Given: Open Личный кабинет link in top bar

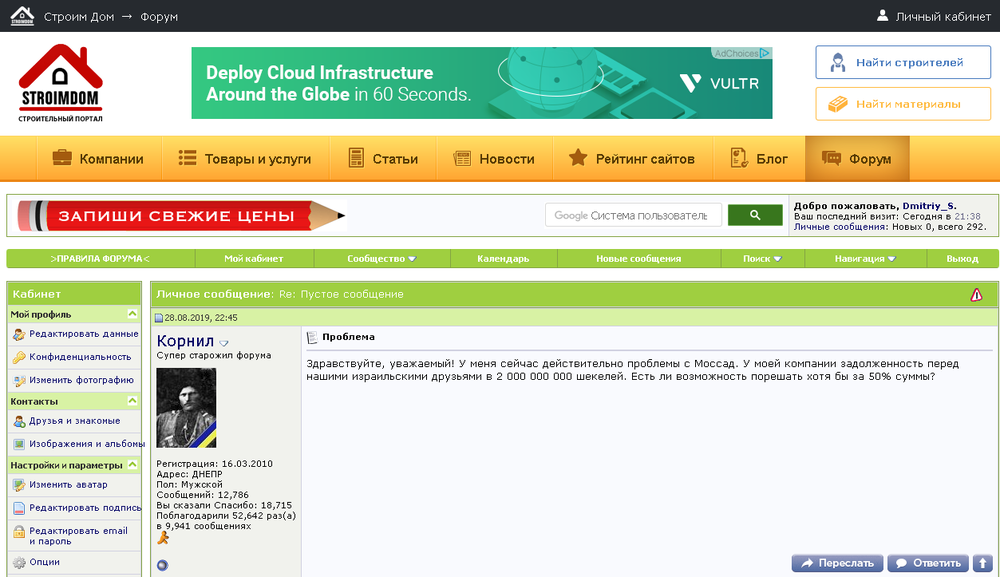Looking at the screenshot, I should 943,17.
